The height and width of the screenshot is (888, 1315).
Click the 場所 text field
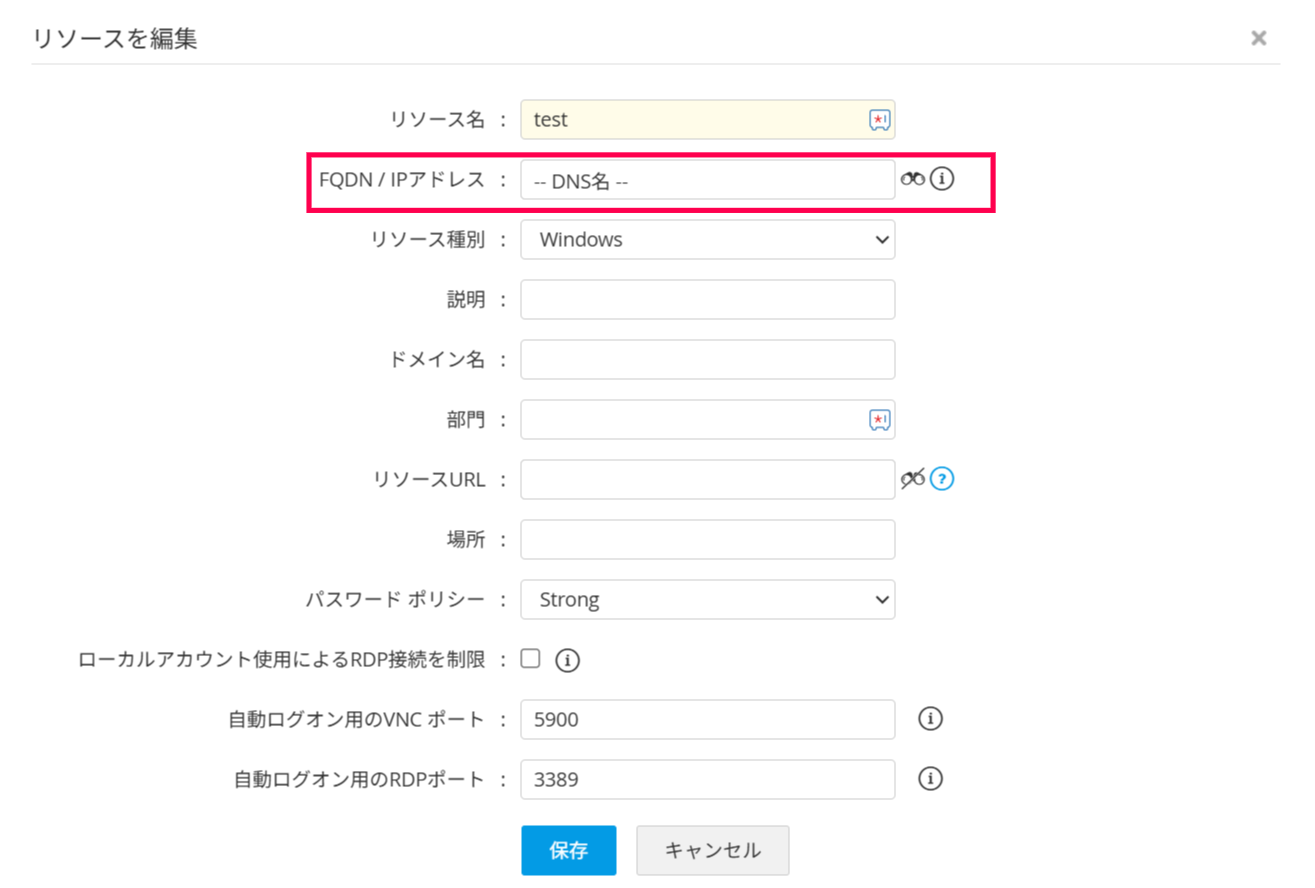[707, 540]
